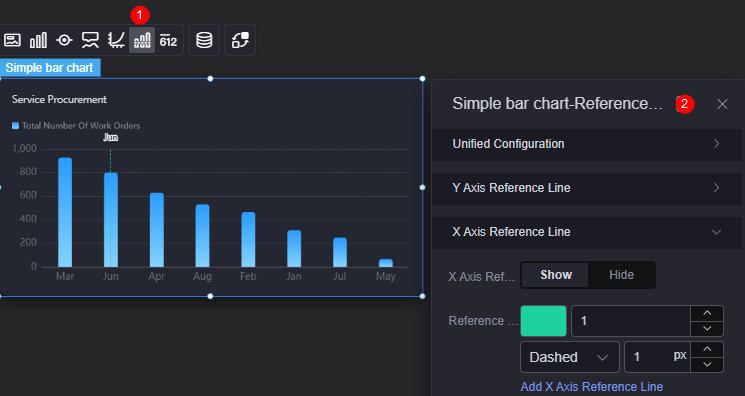This screenshot has width=745, height=396.
Task: Click the tooltip speech bubble icon
Action: point(90,40)
